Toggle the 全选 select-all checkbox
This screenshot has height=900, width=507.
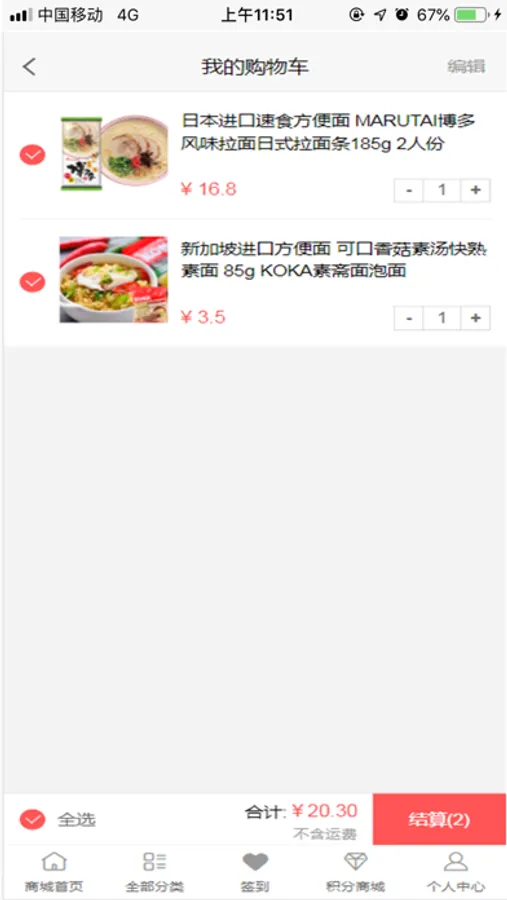pyautogui.click(x=32, y=820)
